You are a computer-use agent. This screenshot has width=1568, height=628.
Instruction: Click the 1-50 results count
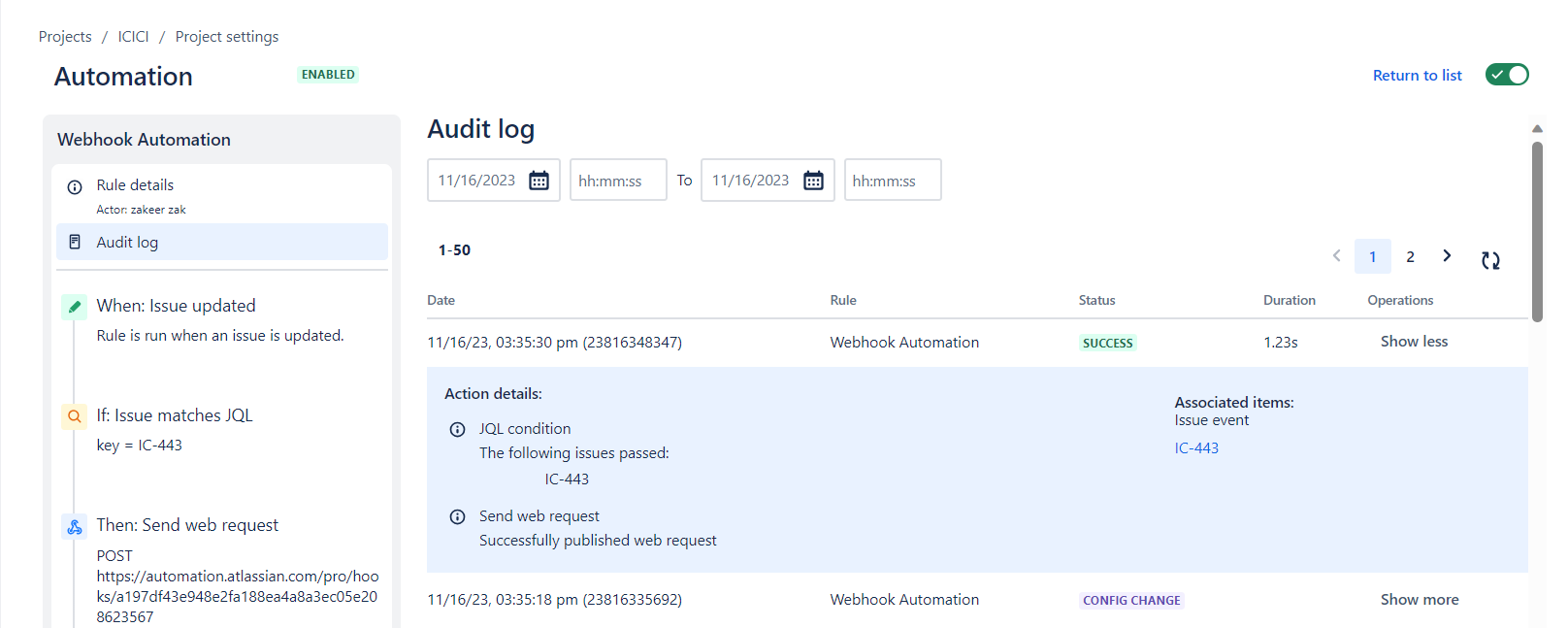(x=454, y=250)
